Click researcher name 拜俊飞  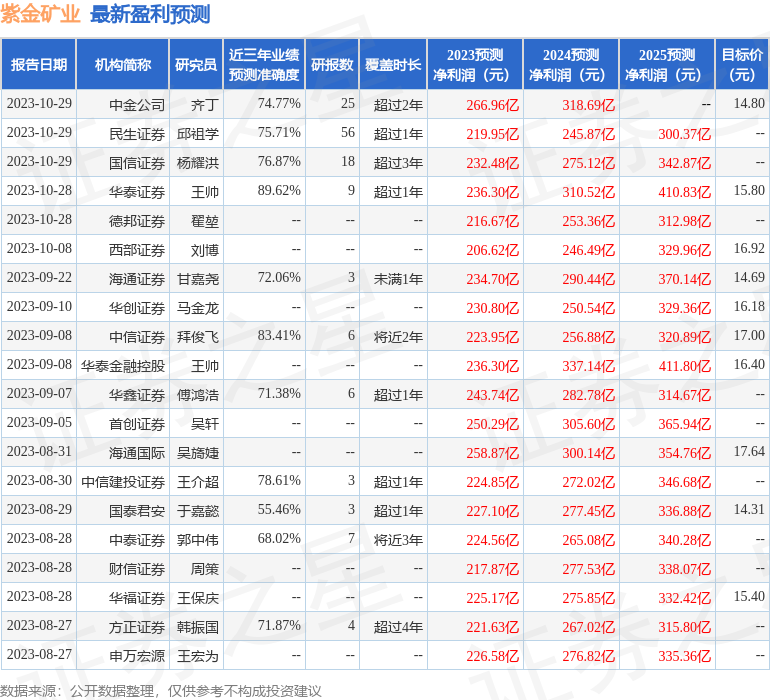[x=198, y=336]
